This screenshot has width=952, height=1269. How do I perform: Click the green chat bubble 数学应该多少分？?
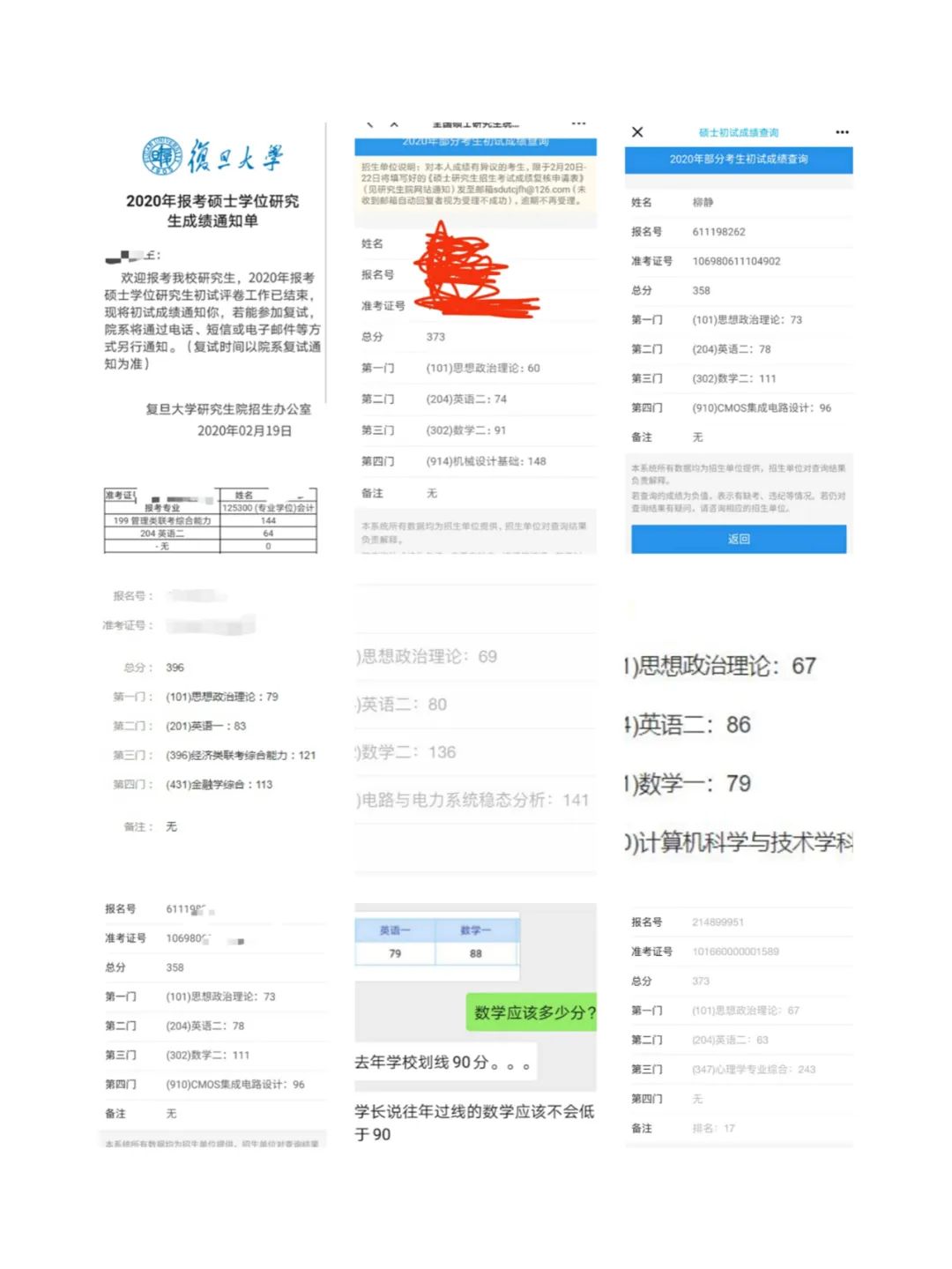coord(532,1013)
